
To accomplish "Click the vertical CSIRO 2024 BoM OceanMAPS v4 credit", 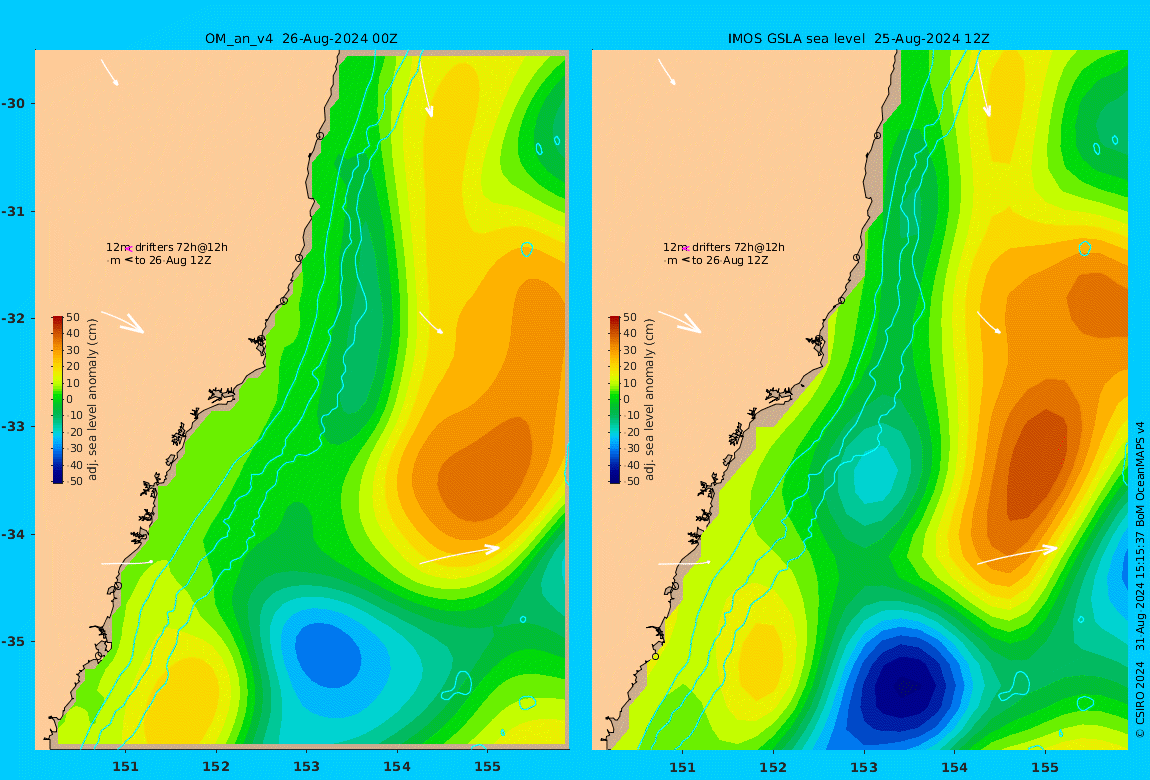I will tap(1140, 579).
